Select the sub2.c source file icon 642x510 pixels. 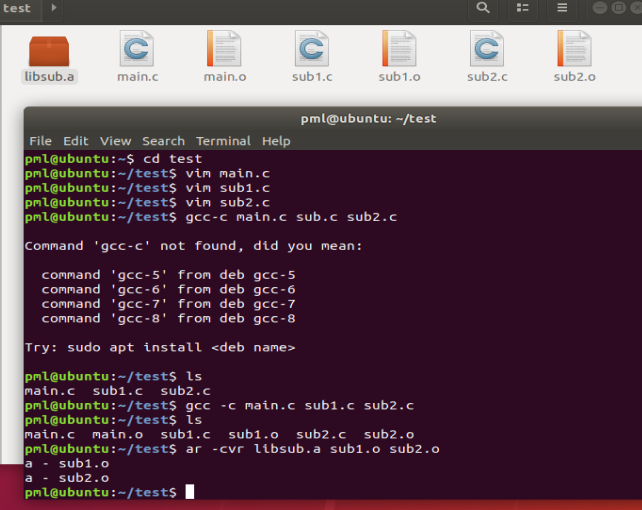tap(487, 49)
